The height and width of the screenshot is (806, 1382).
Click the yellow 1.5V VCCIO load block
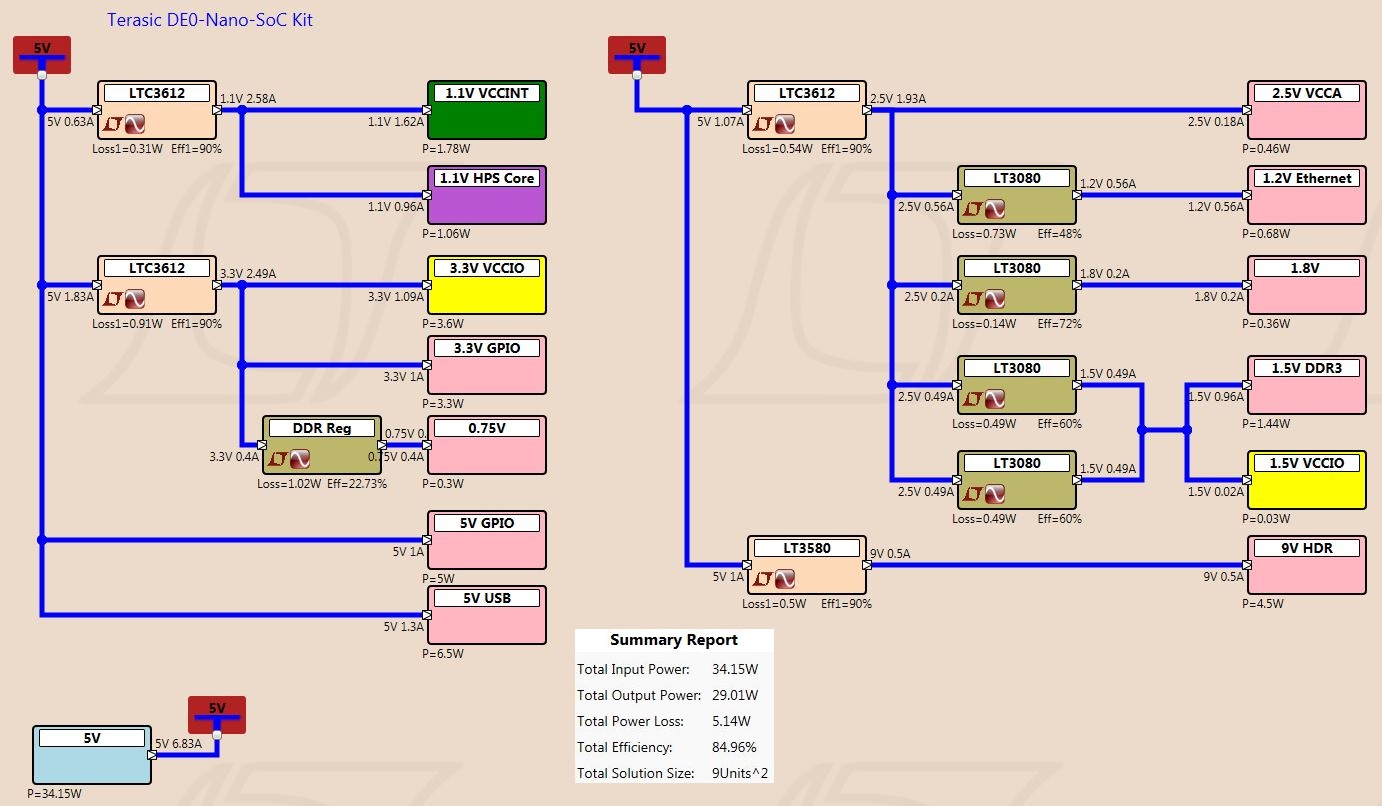tap(1307, 480)
